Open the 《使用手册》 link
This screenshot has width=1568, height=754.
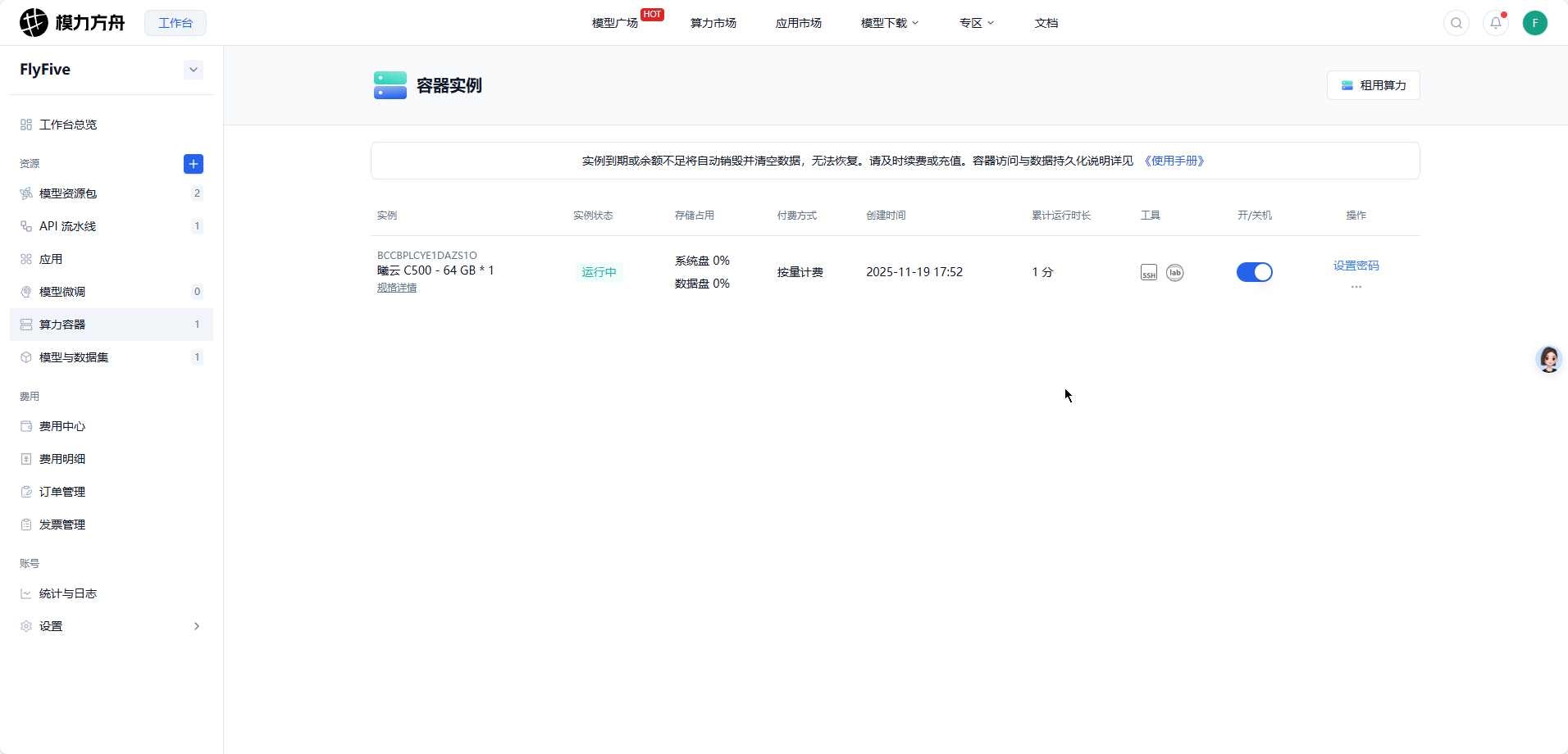(1174, 161)
